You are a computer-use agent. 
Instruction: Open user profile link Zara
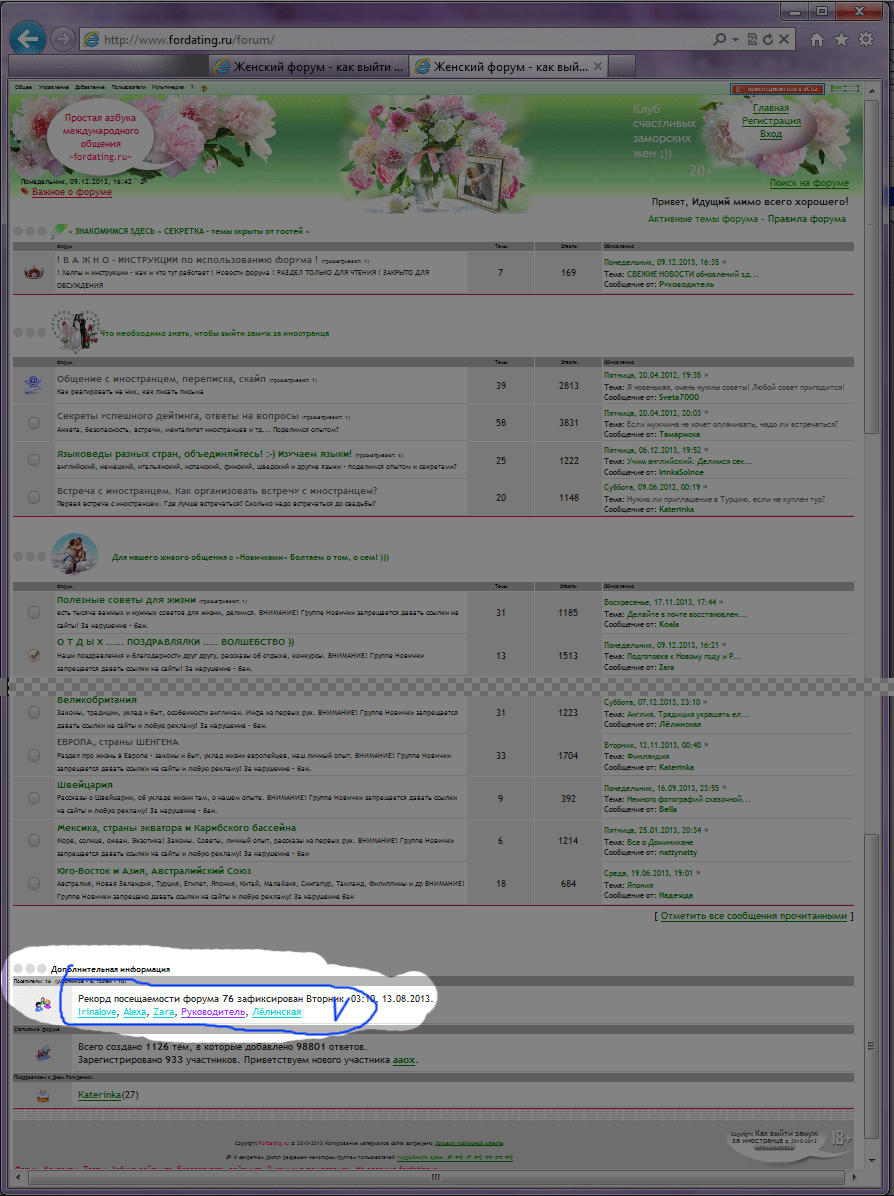tap(163, 1012)
